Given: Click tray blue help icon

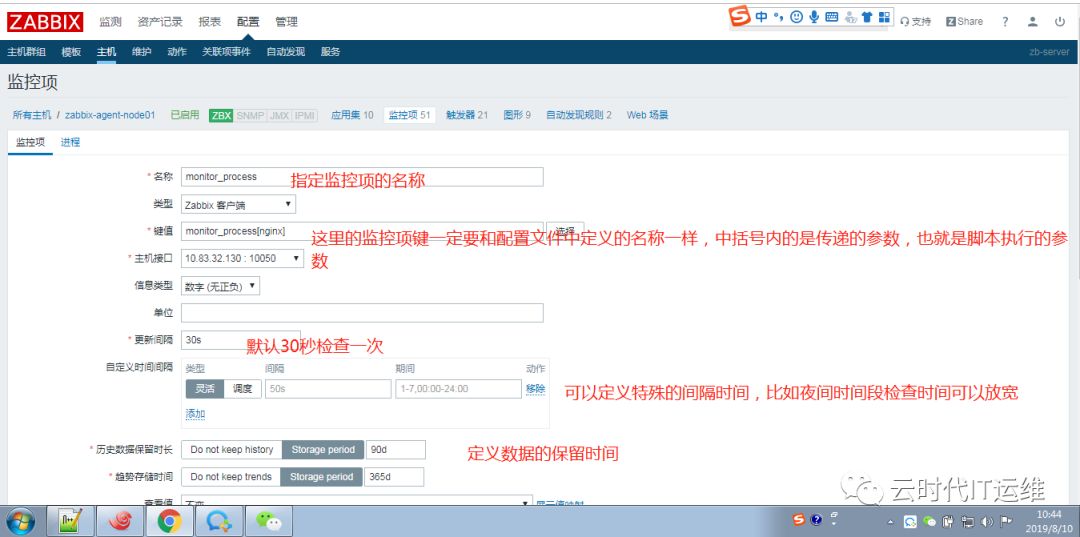Looking at the screenshot, I should 817,520.
